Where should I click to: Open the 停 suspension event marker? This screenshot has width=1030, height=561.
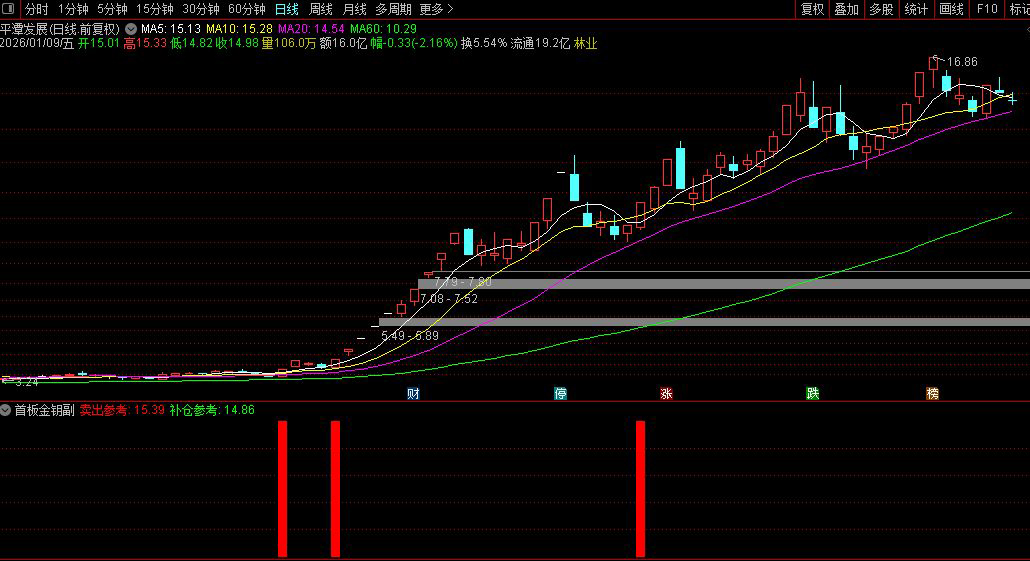(560, 393)
